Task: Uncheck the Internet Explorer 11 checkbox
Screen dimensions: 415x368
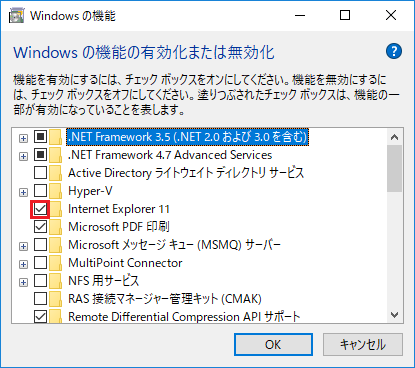Action: point(40,209)
